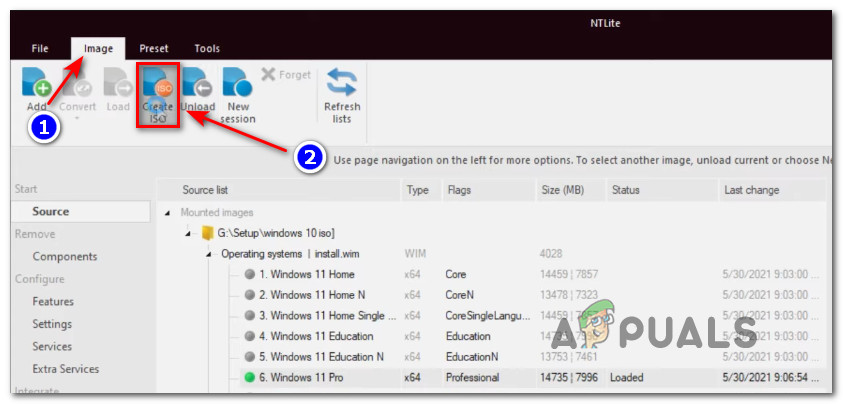The height and width of the screenshot is (404, 843).
Task: Click the Convert image icon
Action: coord(77,82)
